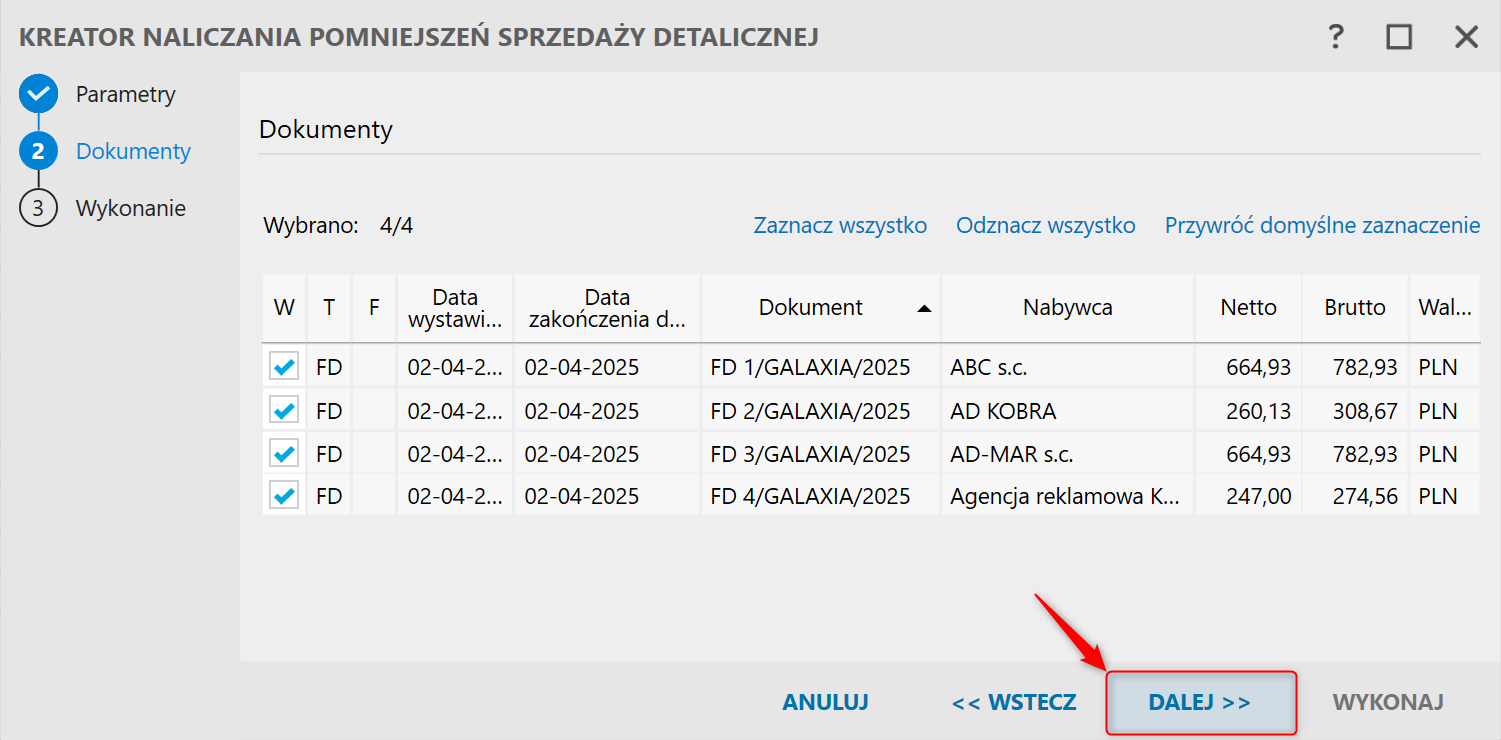Sort by the Netto column header
1501x740 pixels.
tap(1248, 307)
